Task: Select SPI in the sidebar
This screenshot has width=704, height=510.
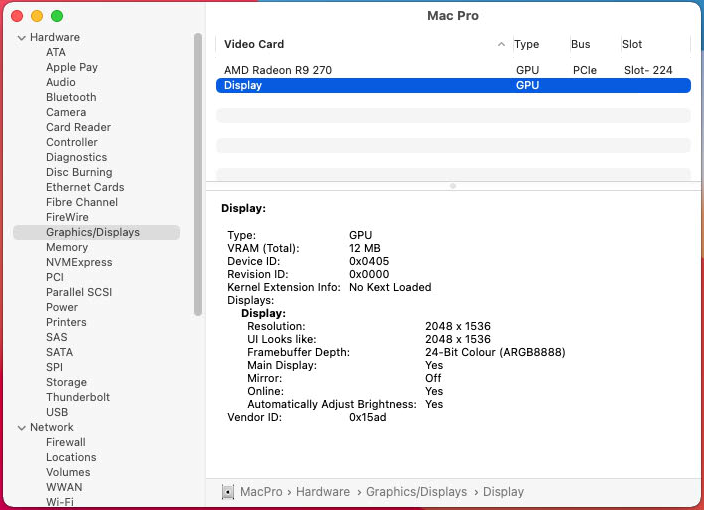Action: [54, 367]
